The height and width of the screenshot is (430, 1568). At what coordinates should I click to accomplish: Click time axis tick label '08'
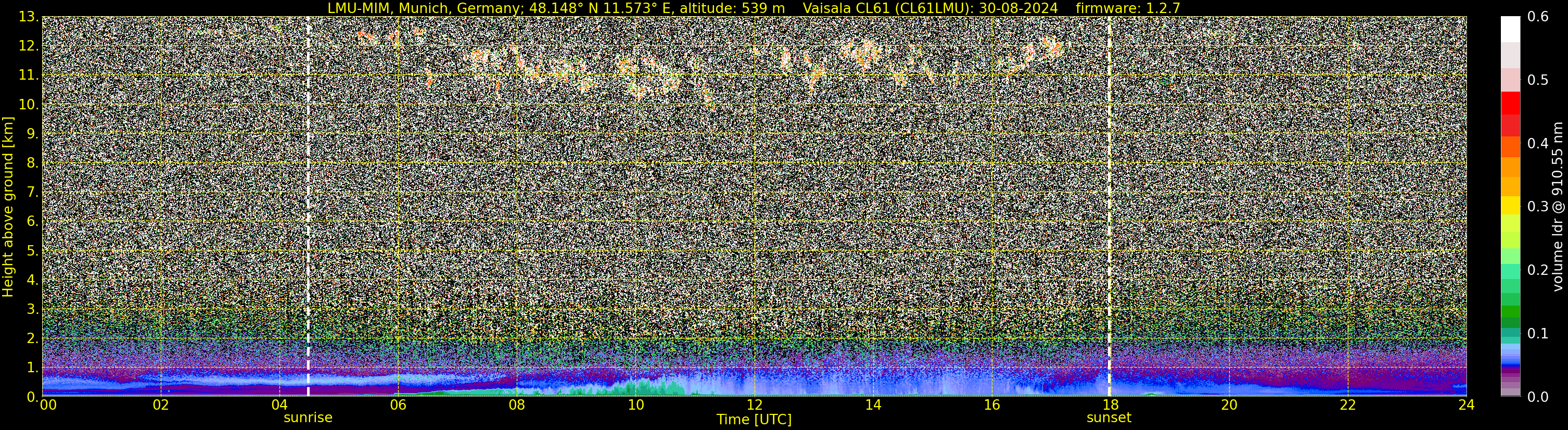click(517, 405)
